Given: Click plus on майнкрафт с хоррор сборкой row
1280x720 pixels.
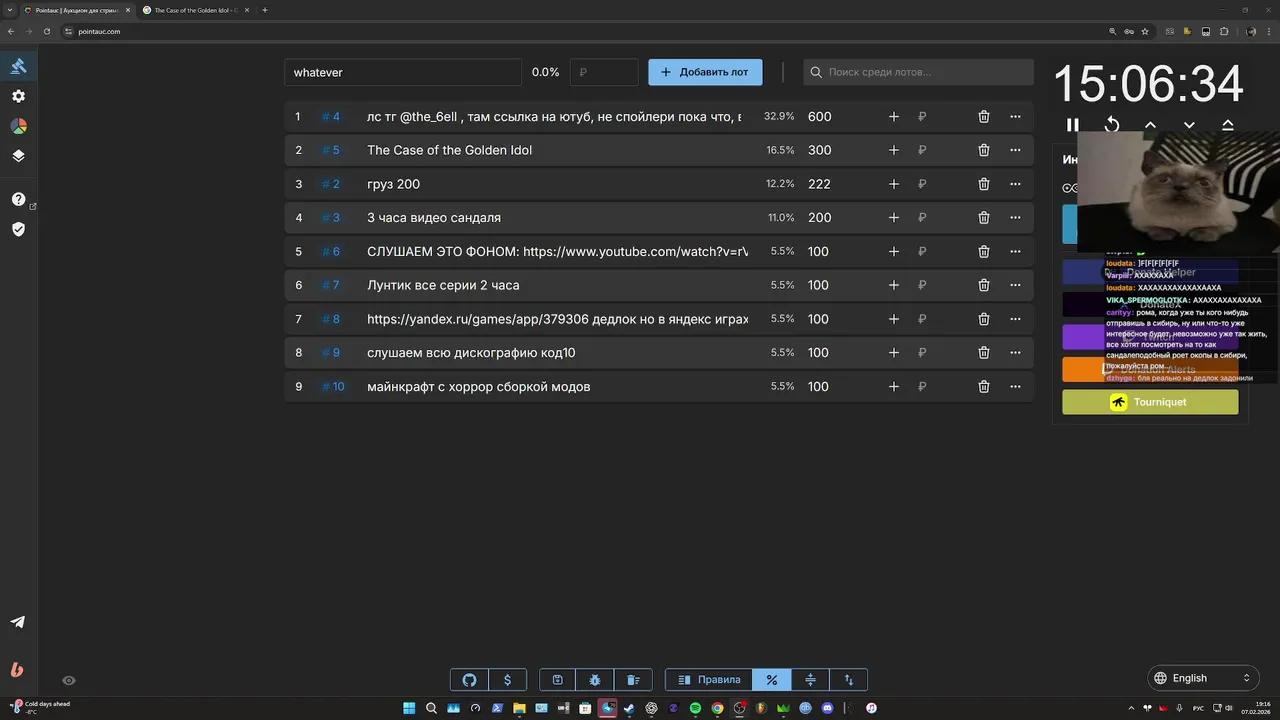Looking at the screenshot, I should click(x=894, y=387).
